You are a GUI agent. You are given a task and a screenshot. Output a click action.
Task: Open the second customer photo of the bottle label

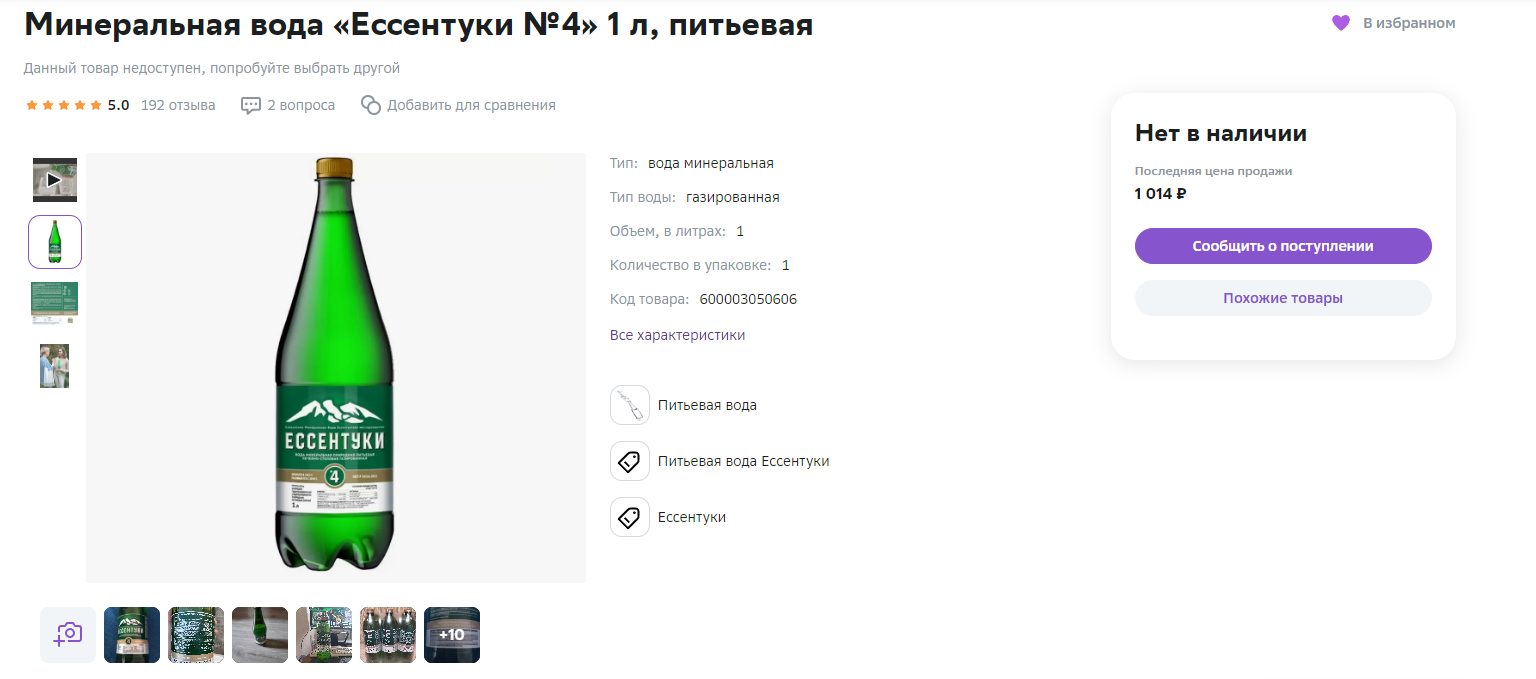tap(196, 635)
